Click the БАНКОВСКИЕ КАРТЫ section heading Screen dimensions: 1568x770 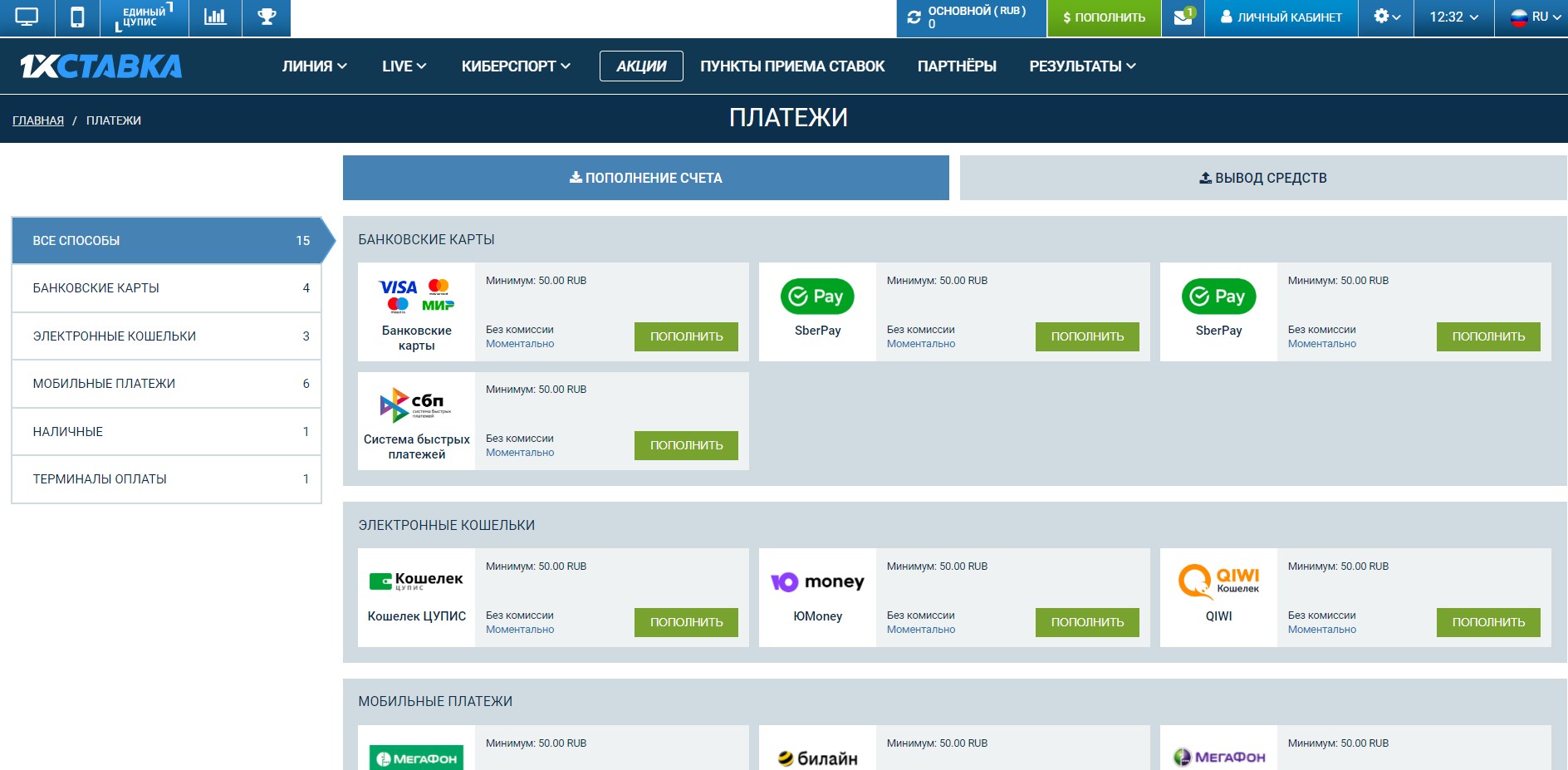[426, 240]
